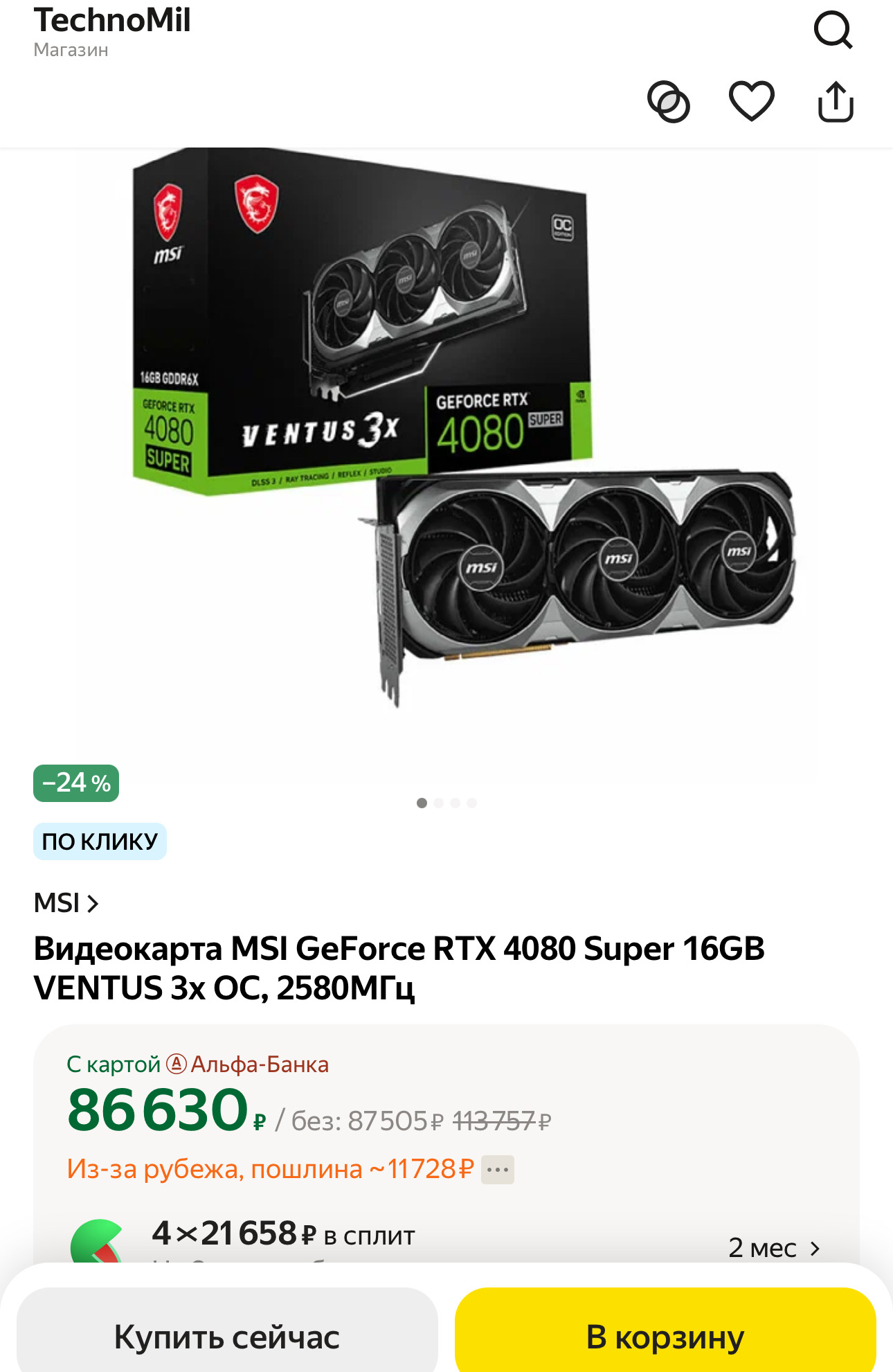Viewport: 893px width, 1372px height.
Task: Expand MSI brand chevron
Action: click(x=93, y=903)
